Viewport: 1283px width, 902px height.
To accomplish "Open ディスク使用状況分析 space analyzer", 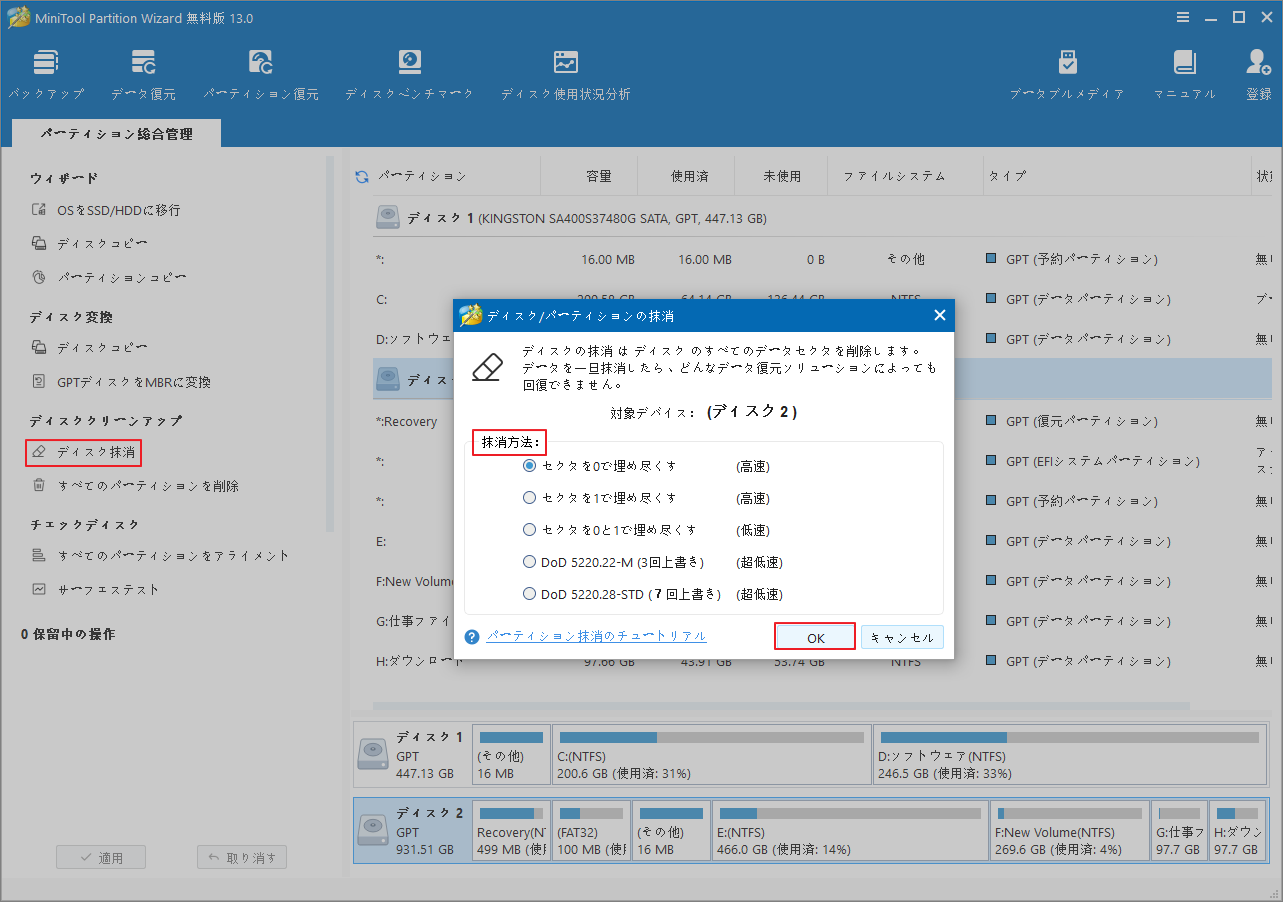I will click(x=566, y=74).
